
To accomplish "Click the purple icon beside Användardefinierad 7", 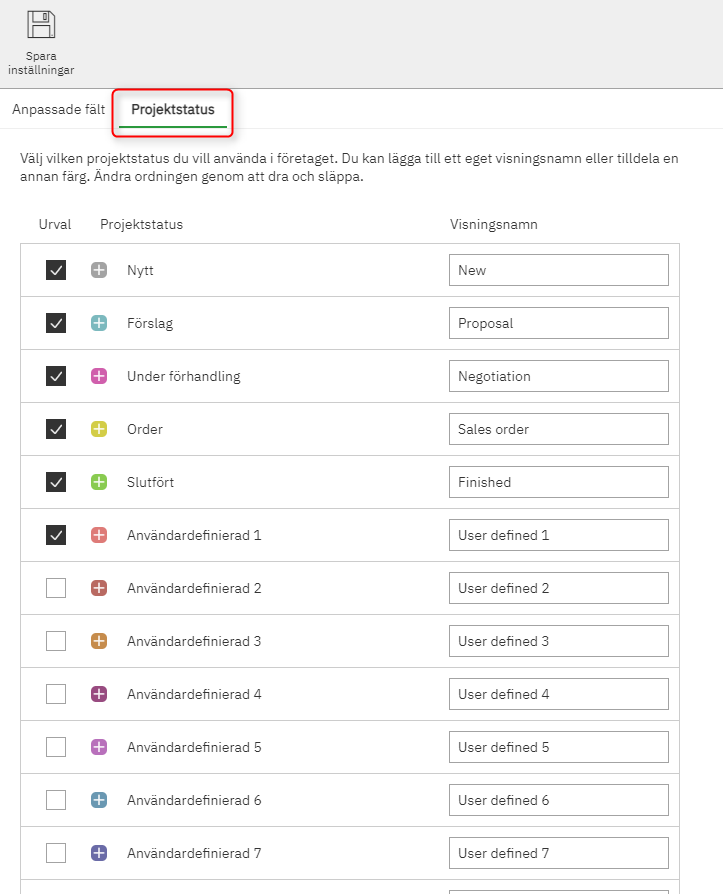I will click(x=99, y=853).
